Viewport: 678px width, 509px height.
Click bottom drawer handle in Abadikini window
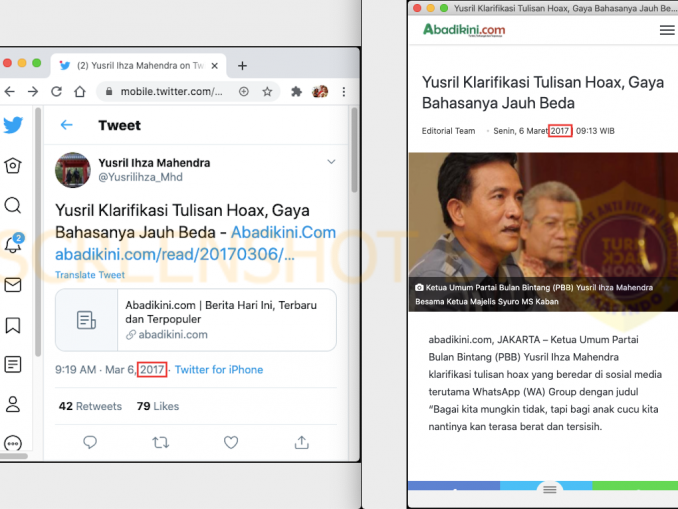550,489
